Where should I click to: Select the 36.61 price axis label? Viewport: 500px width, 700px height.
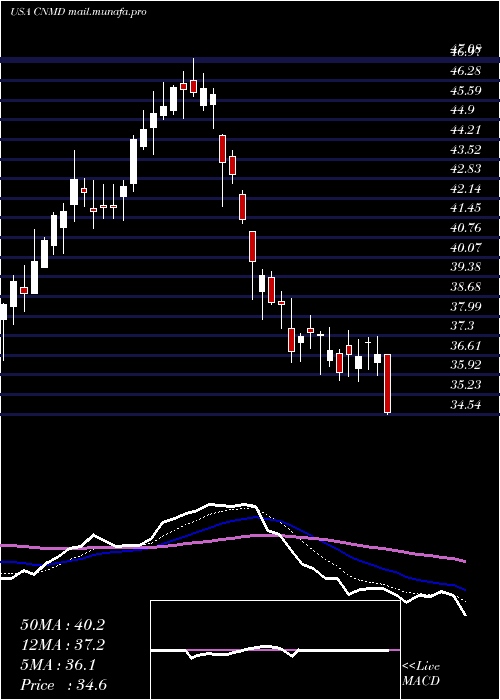tap(465, 346)
